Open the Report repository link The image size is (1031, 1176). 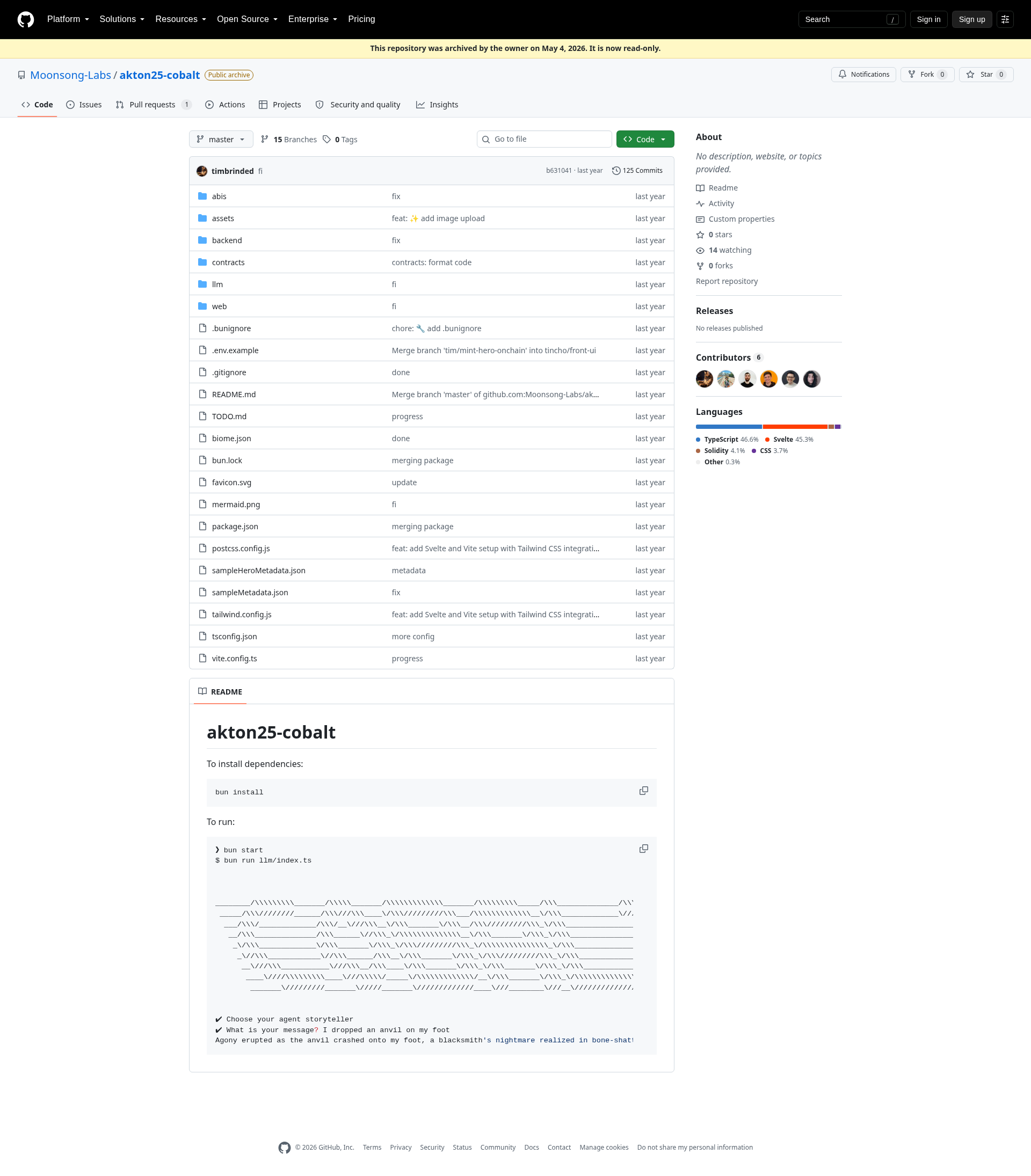pyautogui.click(x=727, y=281)
